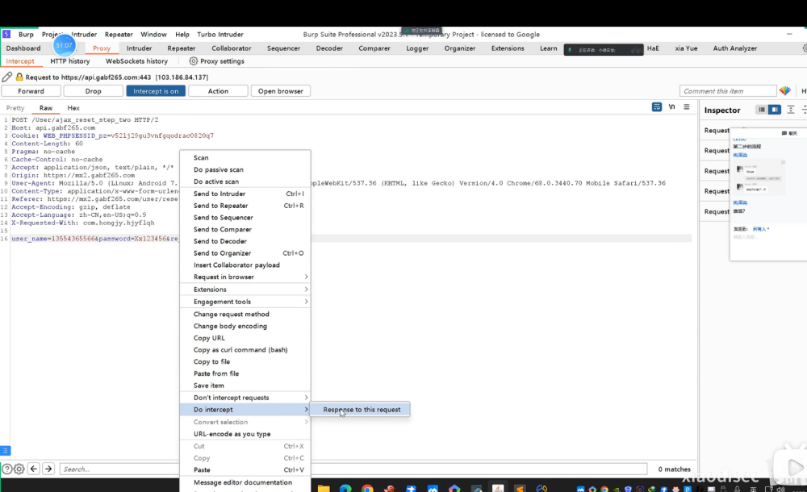Expand the Engagement tools submenu
The height and width of the screenshot is (492, 807).
point(245,302)
